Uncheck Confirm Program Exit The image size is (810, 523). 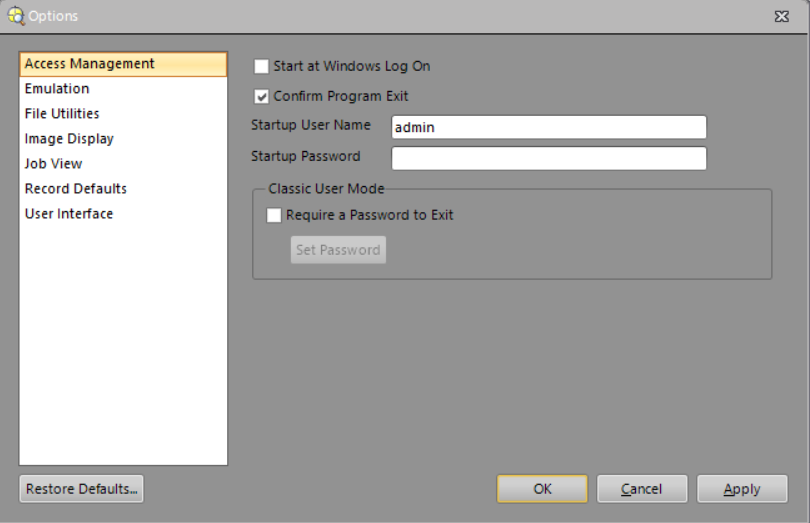tap(261, 96)
